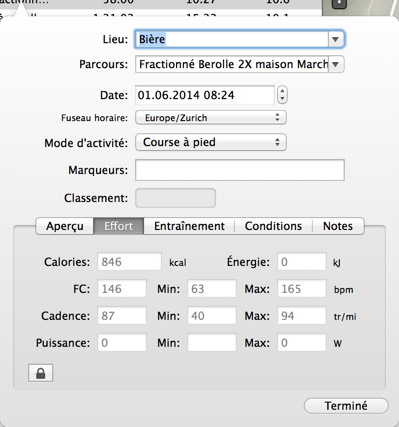Select the Effort tab
This screenshot has height=427, width=399.
[119, 226]
